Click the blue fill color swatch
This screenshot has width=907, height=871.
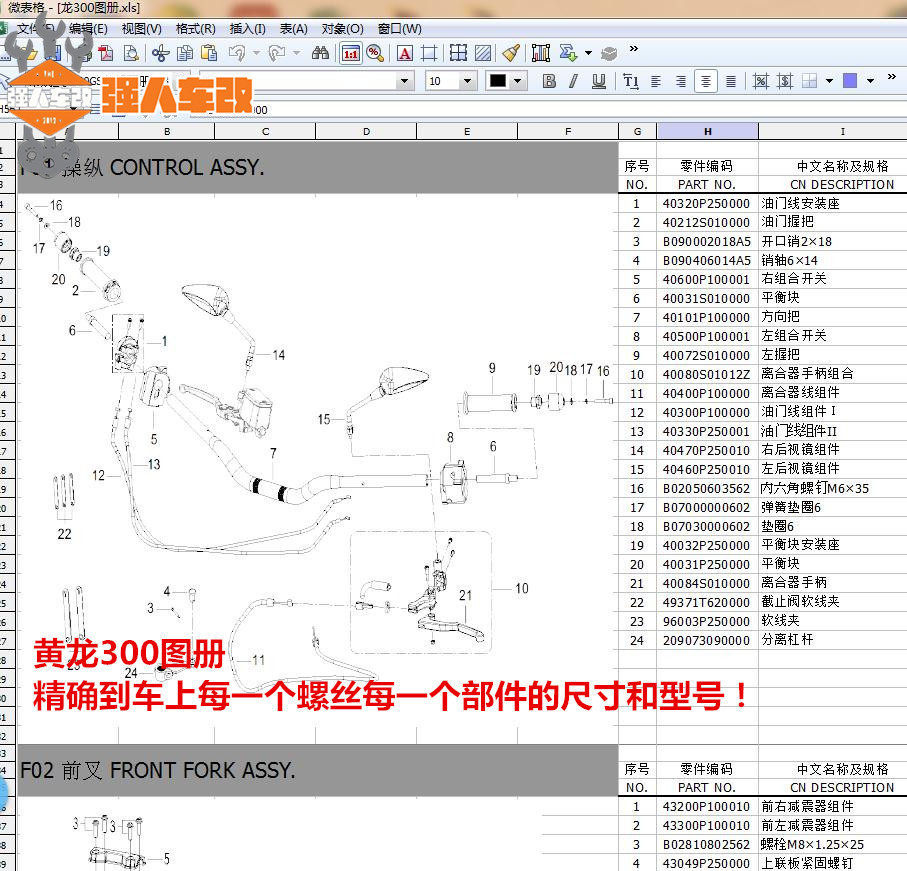[850, 81]
